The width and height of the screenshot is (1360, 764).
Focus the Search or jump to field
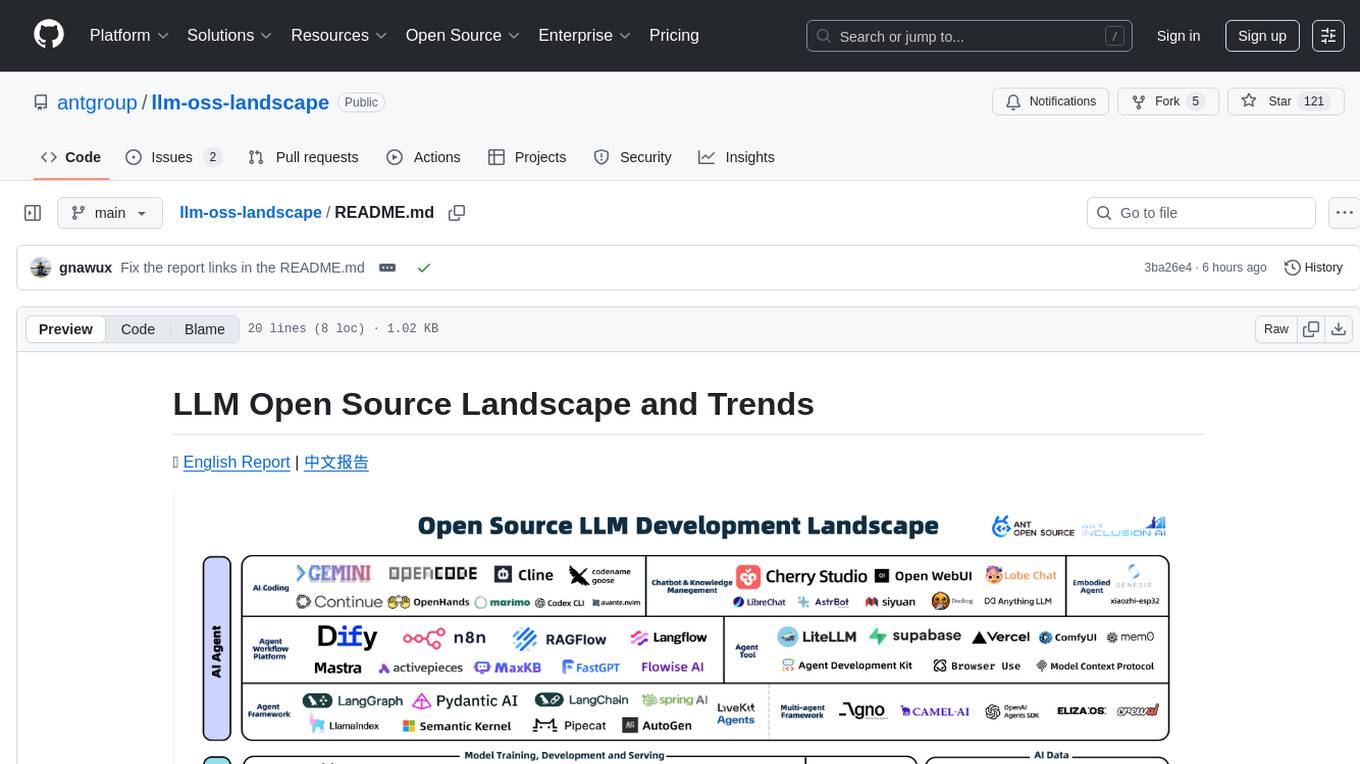pos(969,36)
